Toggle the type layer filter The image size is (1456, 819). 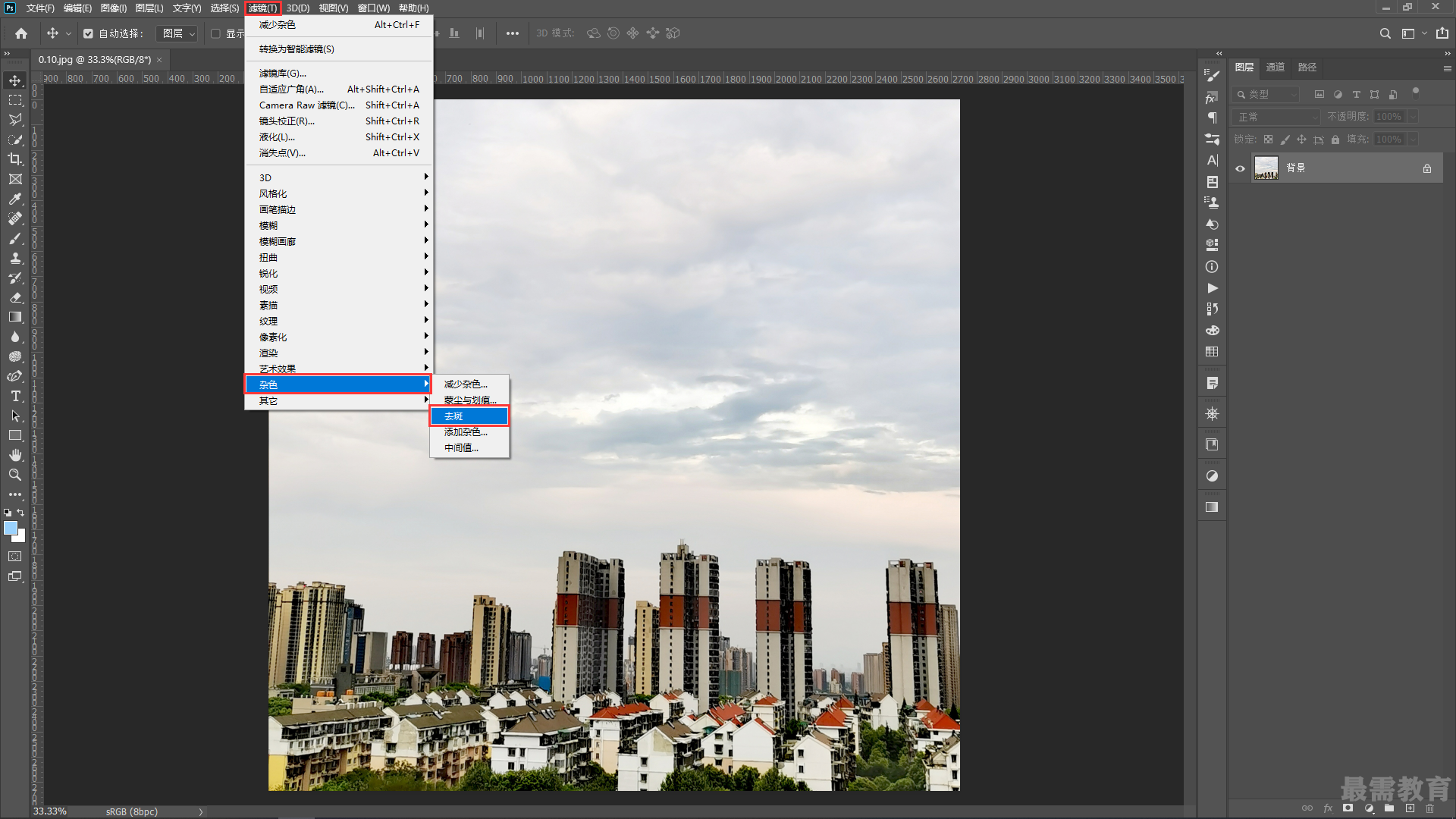pyautogui.click(x=1356, y=95)
